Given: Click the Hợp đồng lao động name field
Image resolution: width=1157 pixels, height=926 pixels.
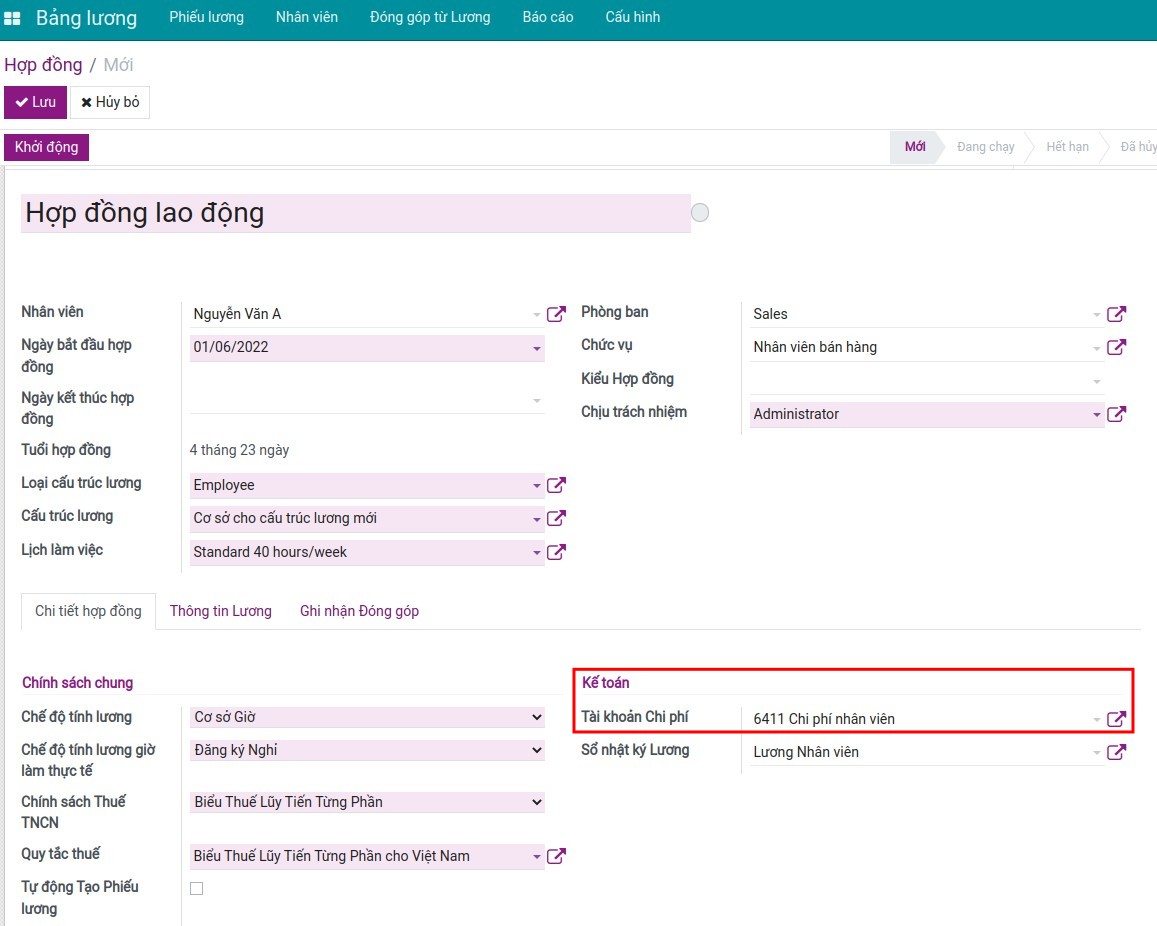Looking at the screenshot, I should pos(355,213).
